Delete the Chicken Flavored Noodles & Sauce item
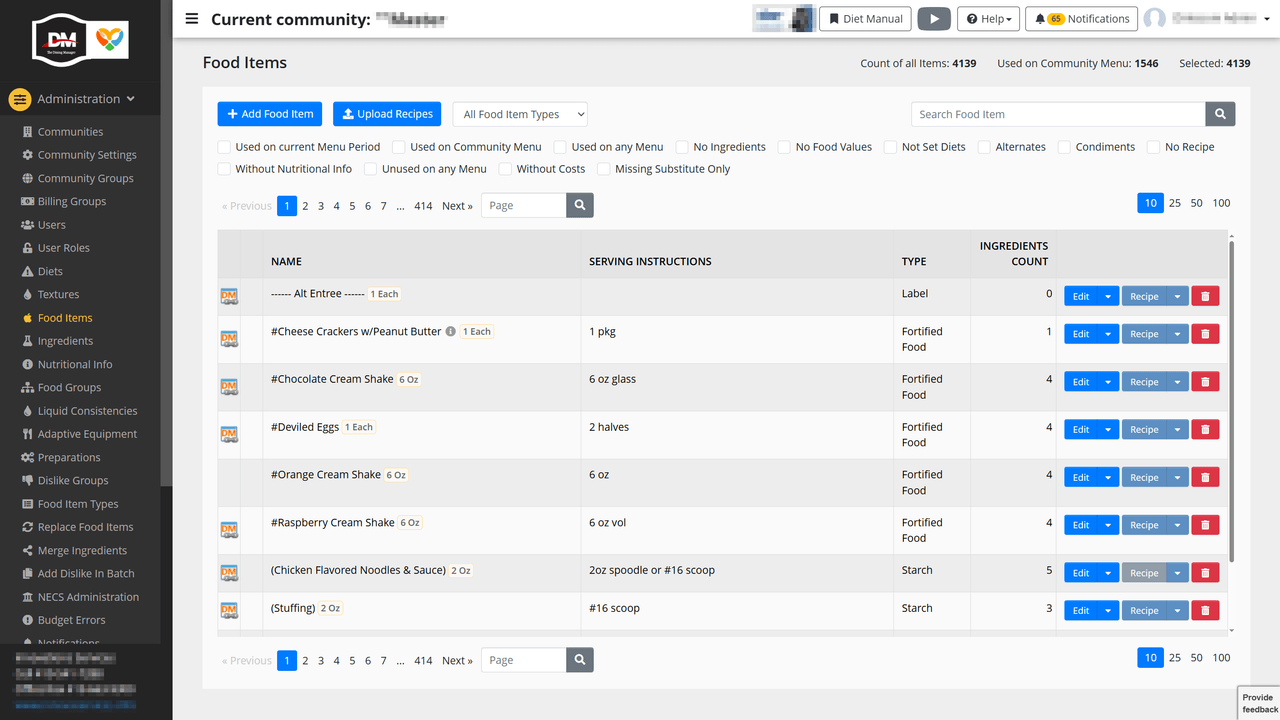Image resolution: width=1280 pixels, height=720 pixels. coord(1205,573)
